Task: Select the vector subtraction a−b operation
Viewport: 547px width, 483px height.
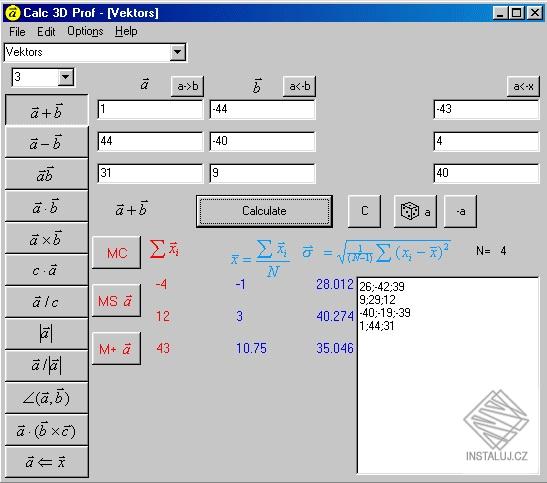Action: pos(46,142)
